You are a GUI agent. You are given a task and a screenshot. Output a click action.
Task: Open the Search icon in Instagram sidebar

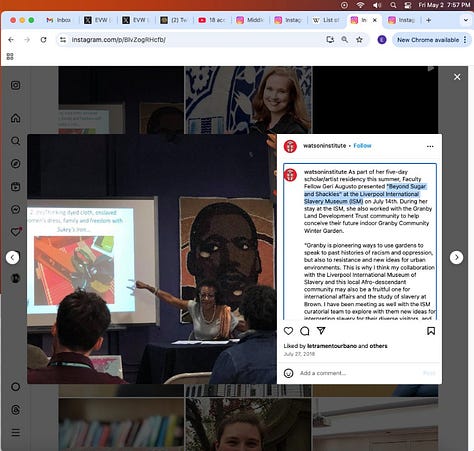[x=15, y=141]
